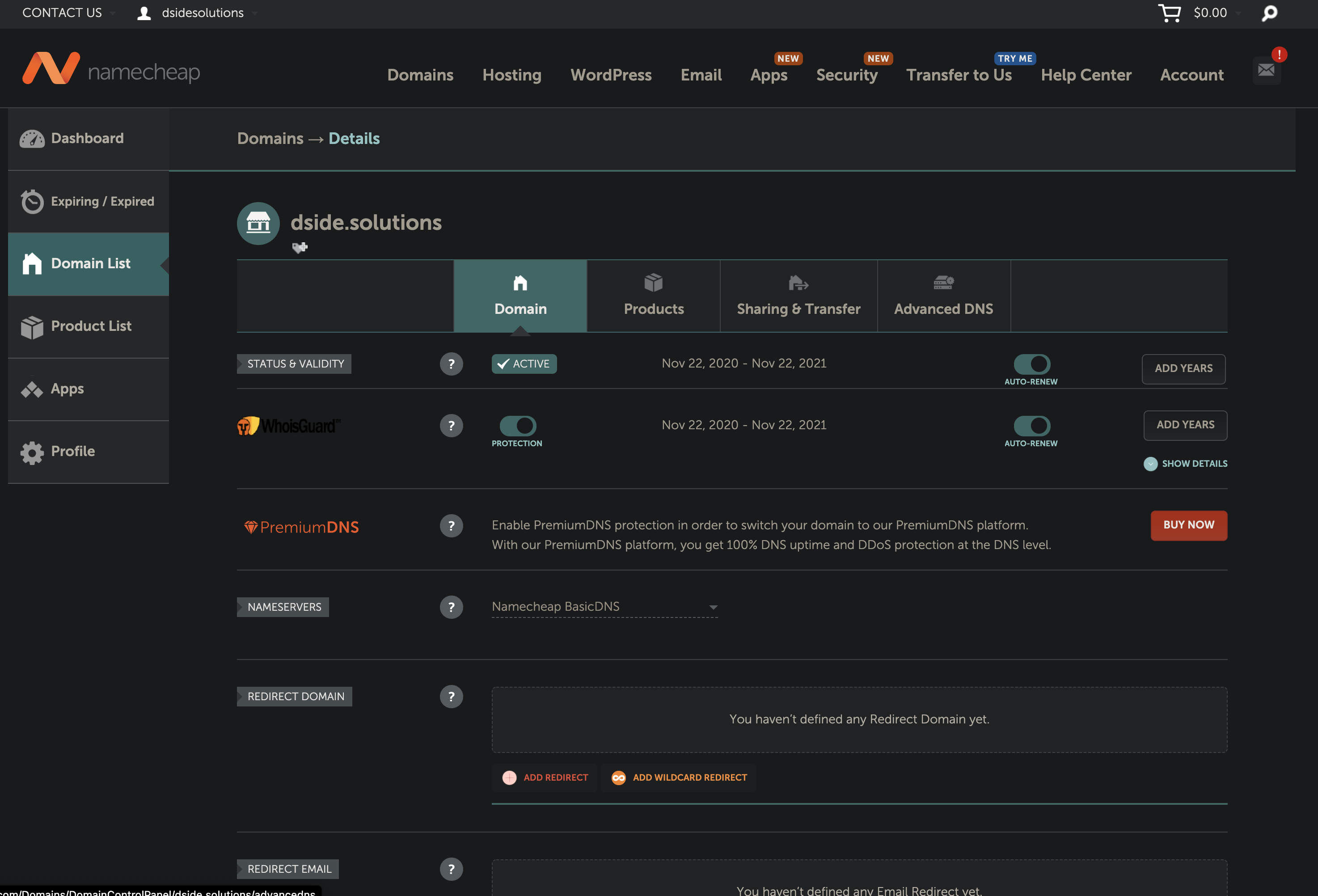Image resolution: width=1318 pixels, height=896 pixels.
Task: Click the Domain List house icon
Action: click(32, 264)
